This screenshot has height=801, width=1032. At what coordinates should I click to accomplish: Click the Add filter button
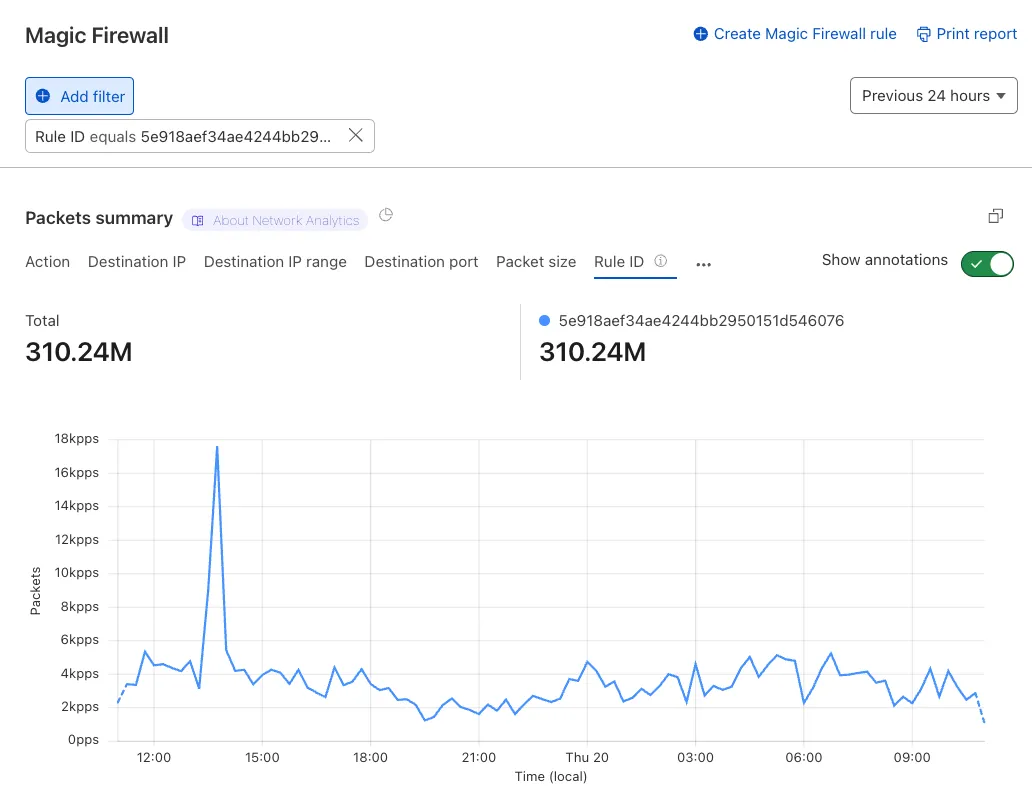click(80, 96)
